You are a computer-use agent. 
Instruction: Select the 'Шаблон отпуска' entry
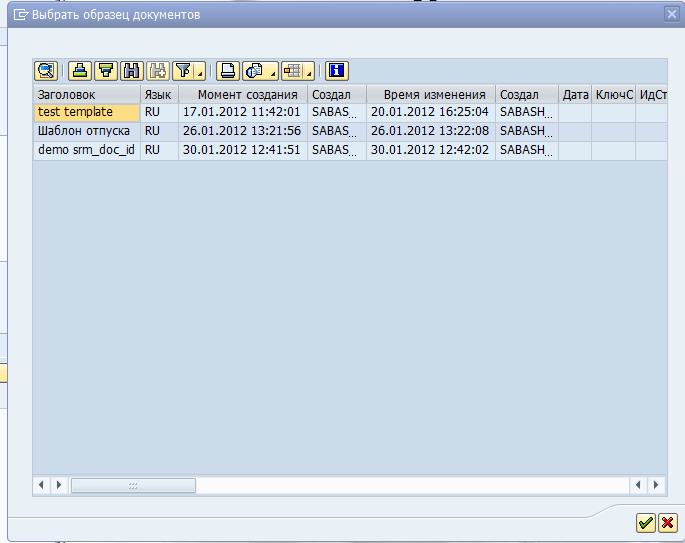point(86,131)
